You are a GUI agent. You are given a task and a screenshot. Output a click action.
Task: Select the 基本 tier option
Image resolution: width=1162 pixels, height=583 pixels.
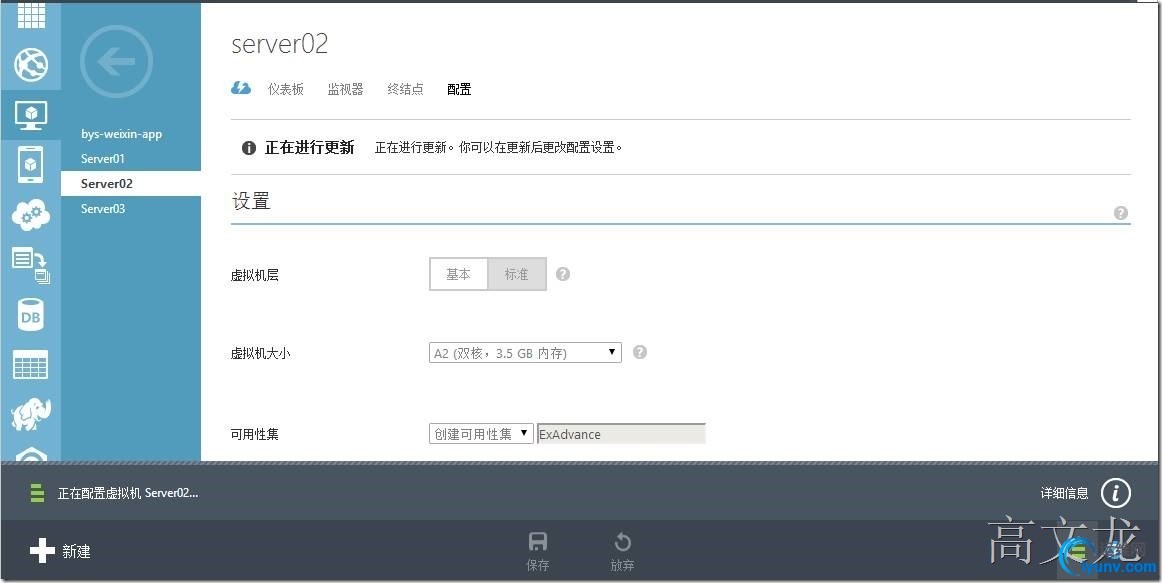tap(459, 274)
